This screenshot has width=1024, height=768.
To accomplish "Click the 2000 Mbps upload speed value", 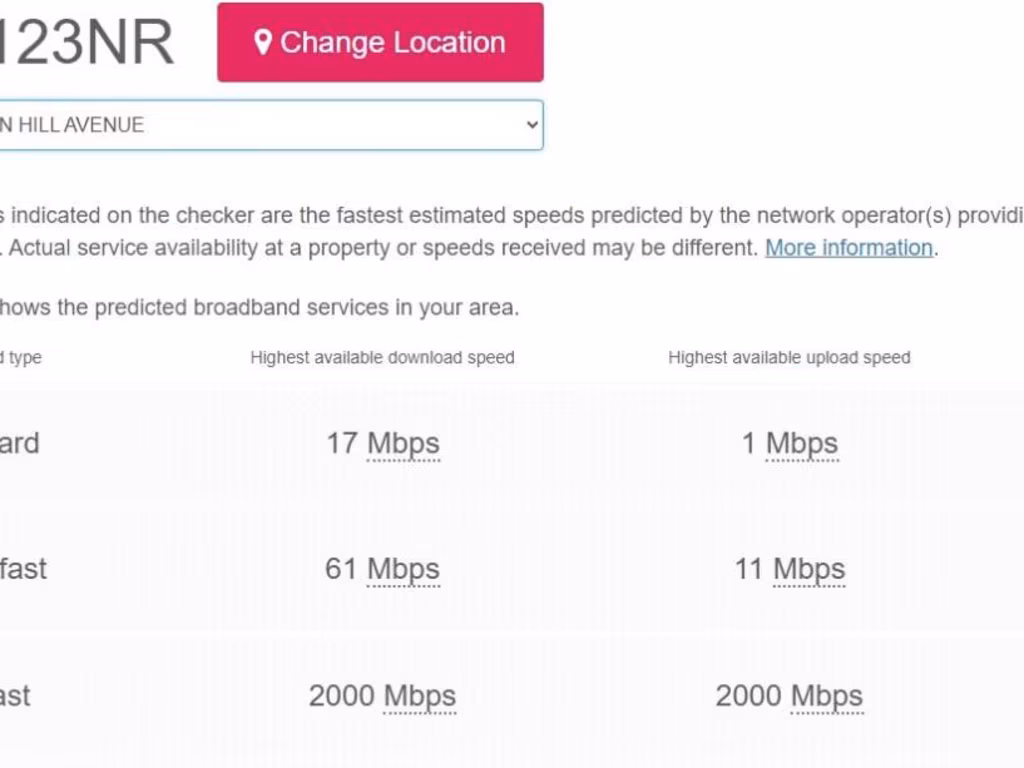I will pos(790,695).
